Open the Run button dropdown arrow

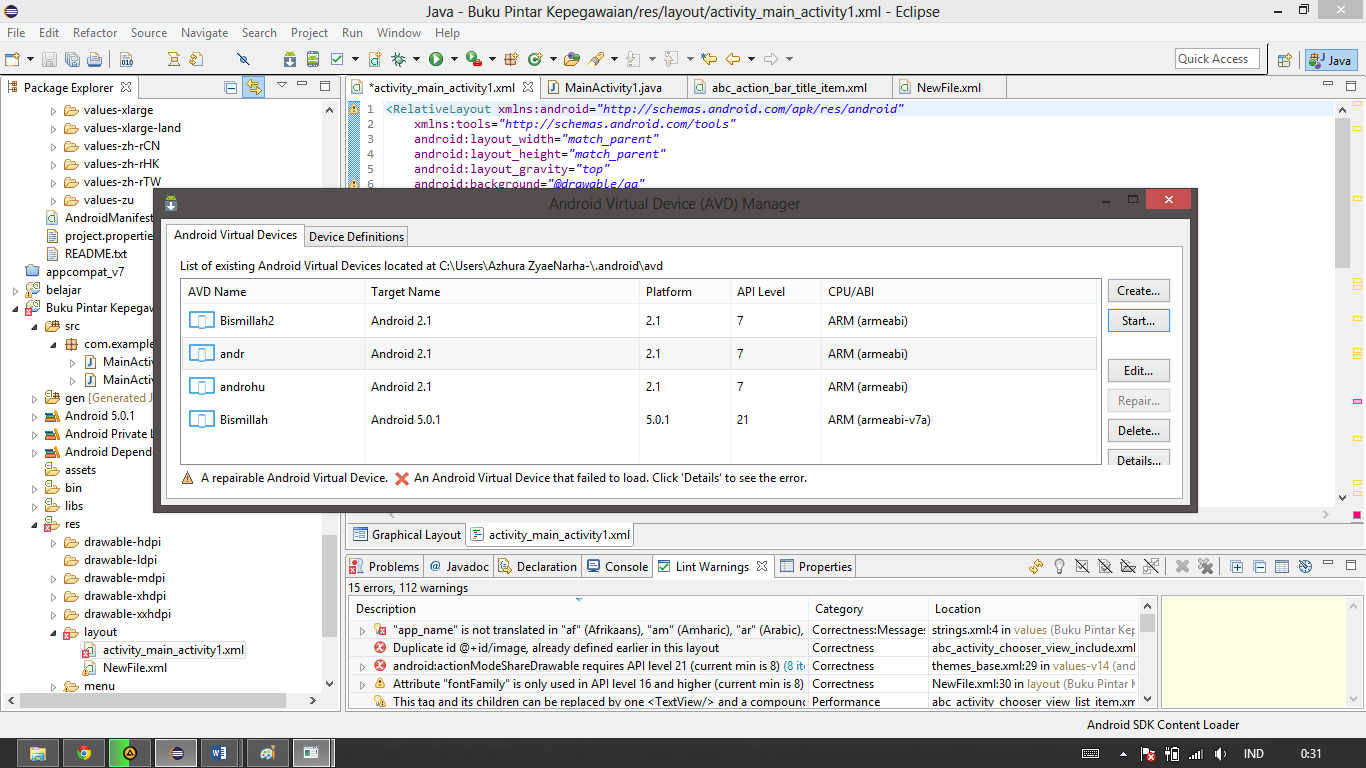[x=453, y=59]
